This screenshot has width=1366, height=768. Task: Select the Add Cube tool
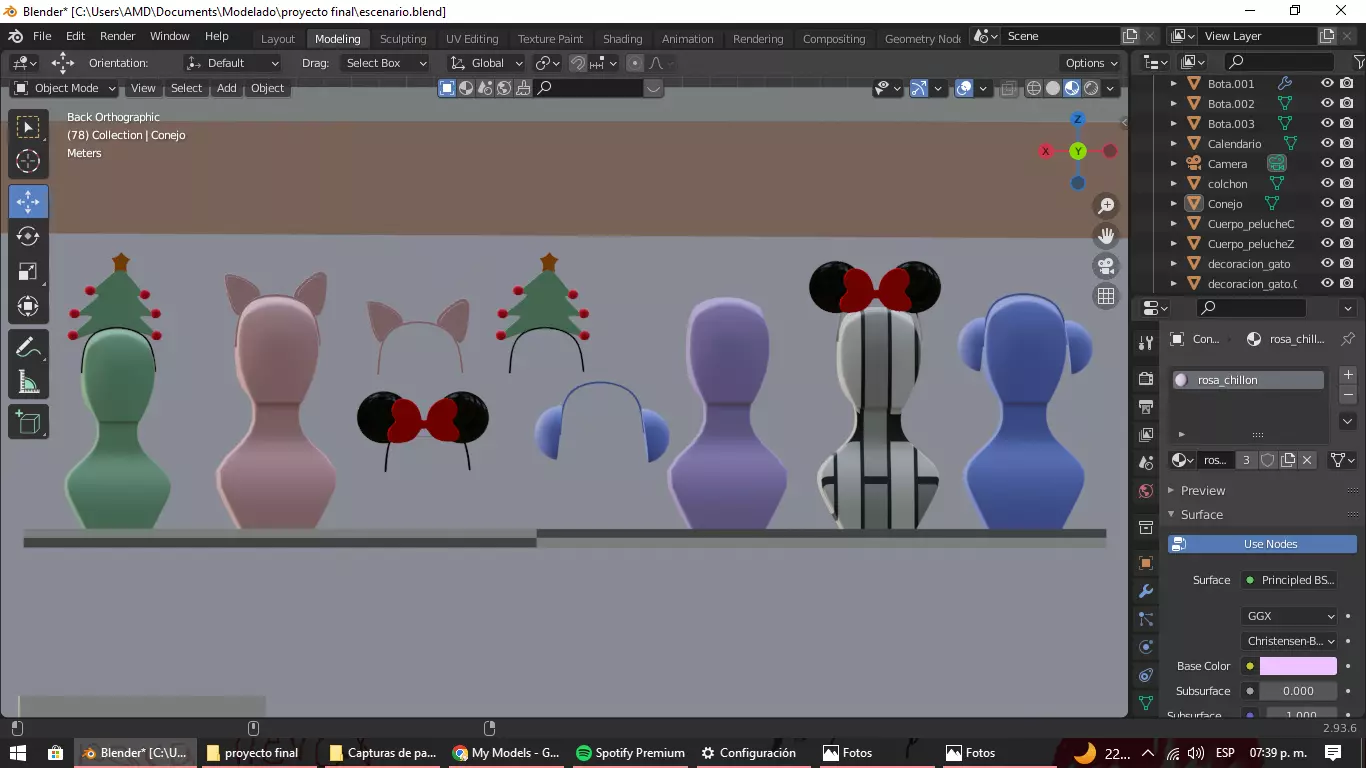point(28,423)
